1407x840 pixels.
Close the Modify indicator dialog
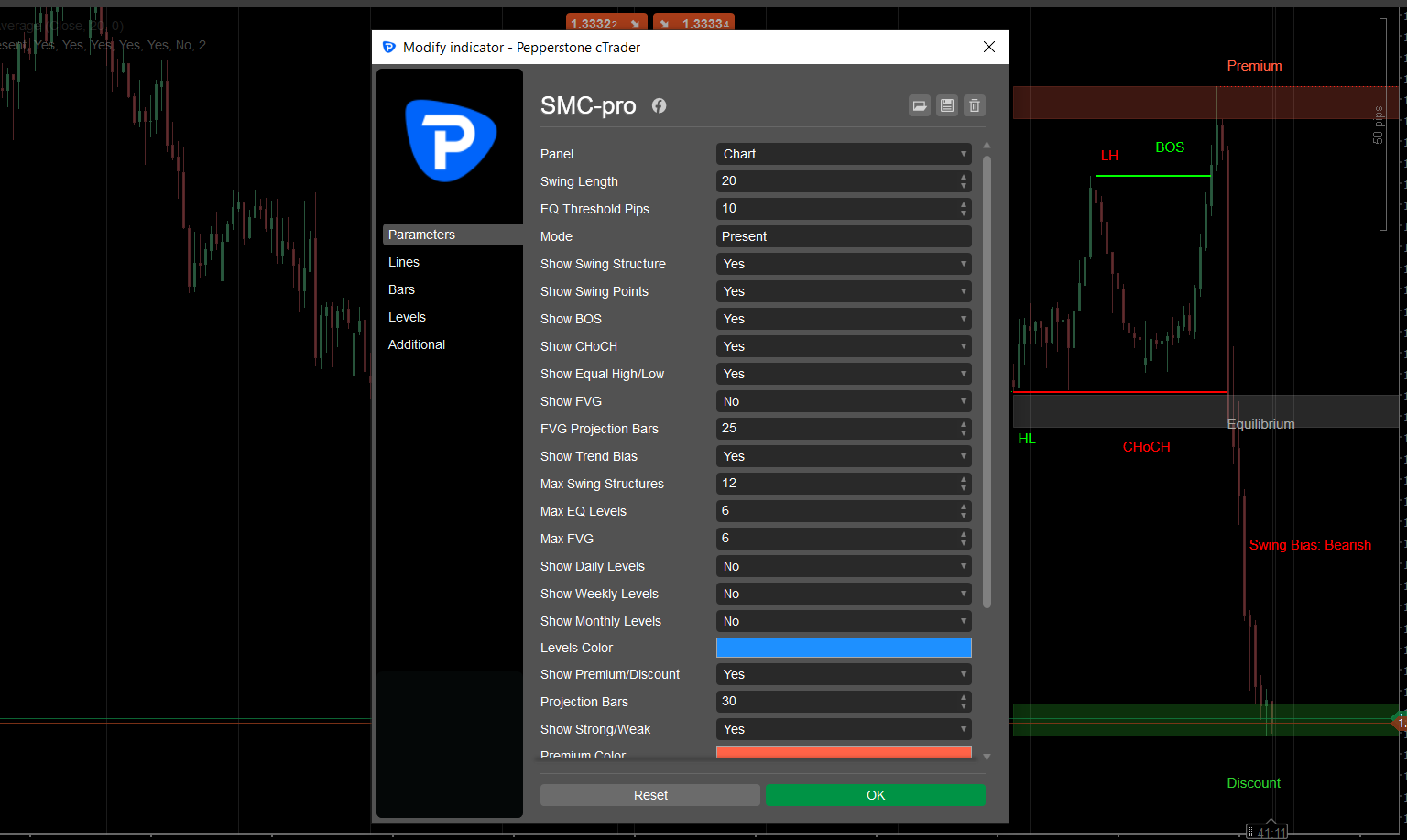(989, 47)
